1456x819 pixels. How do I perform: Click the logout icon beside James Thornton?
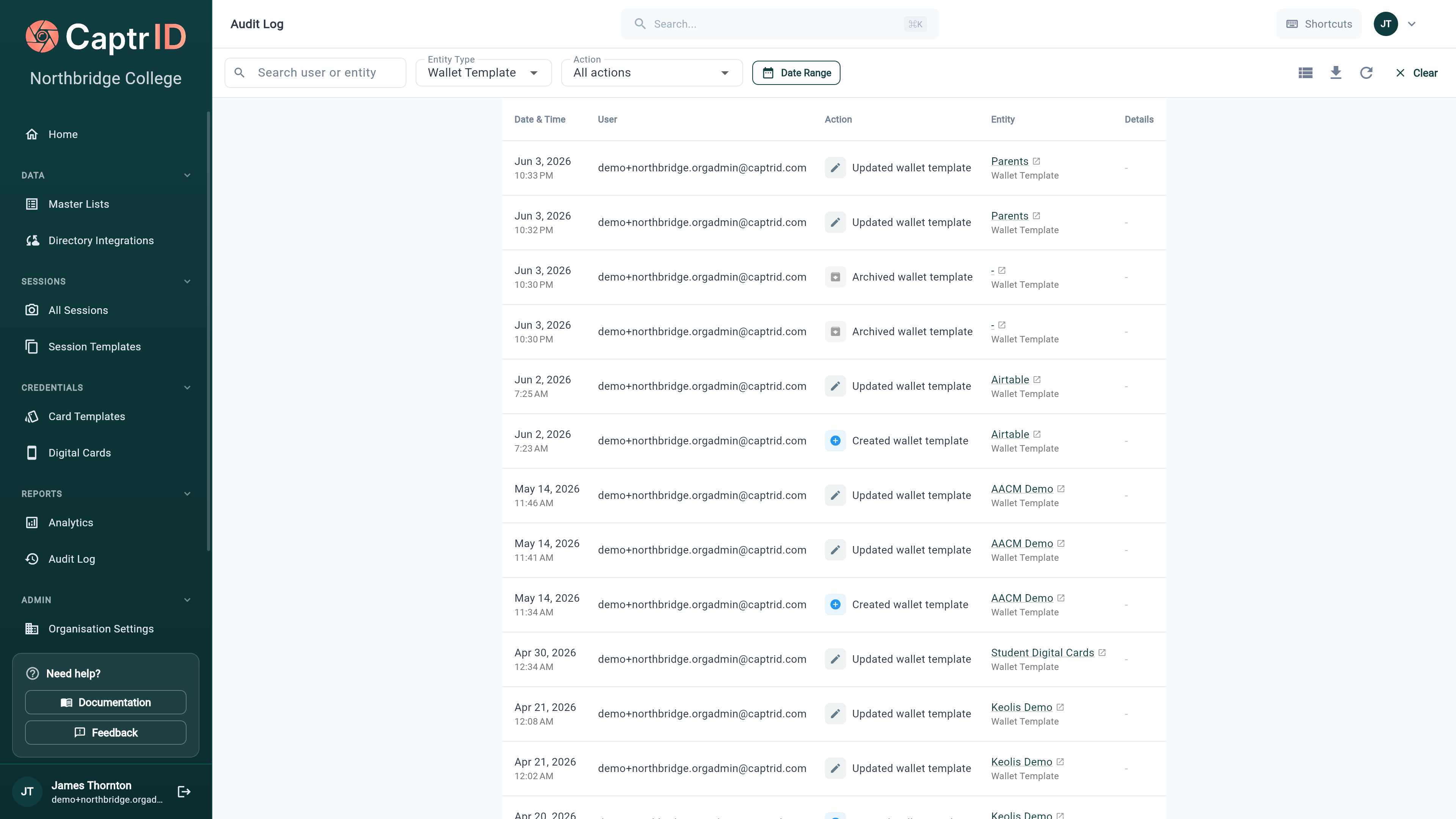click(184, 791)
